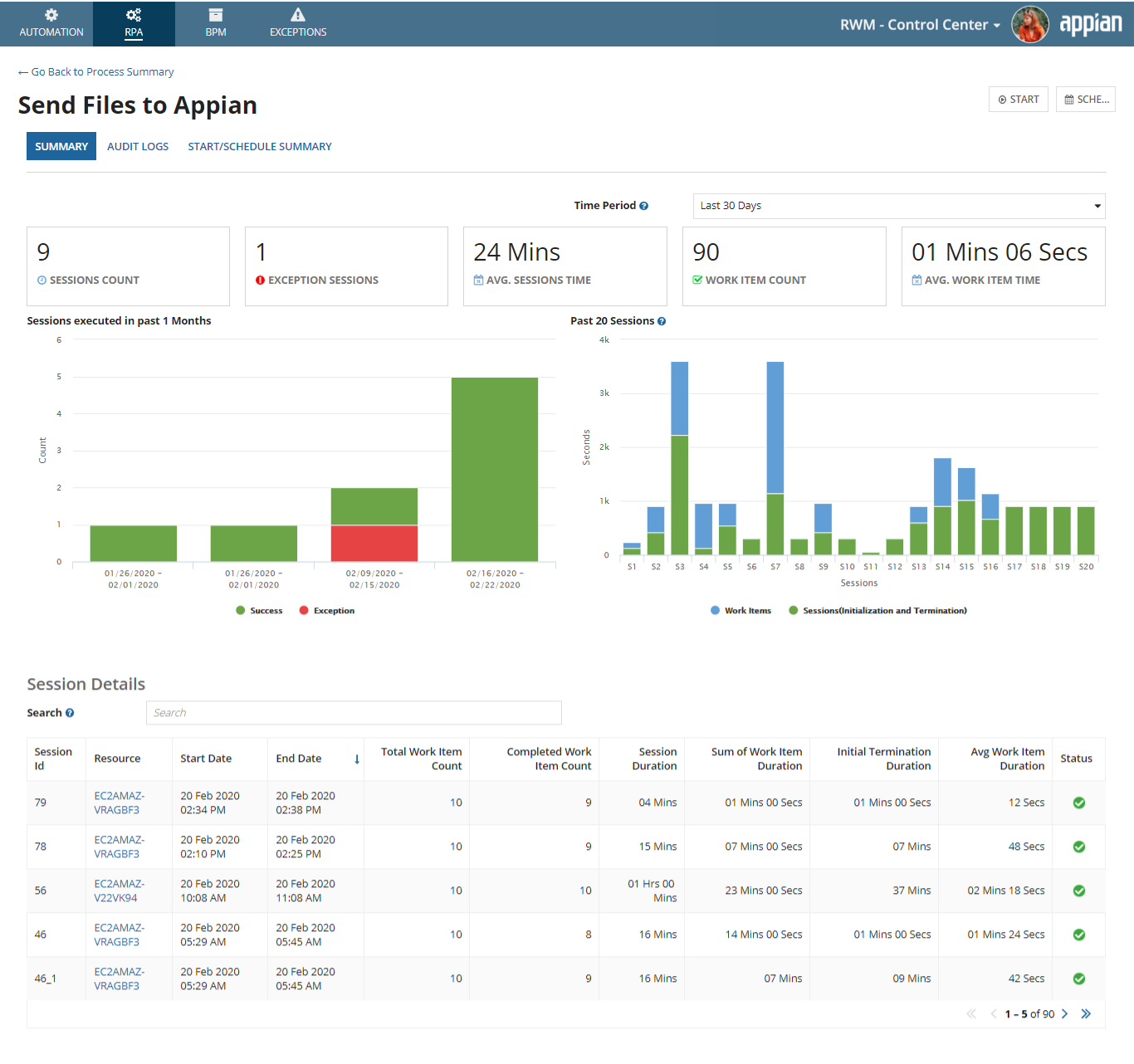Click the red exception bar for 02/09/2020 week

pos(374,544)
